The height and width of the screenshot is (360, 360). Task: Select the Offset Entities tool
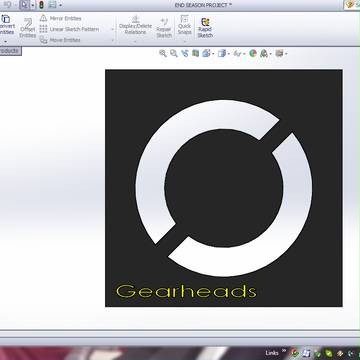[28, 28]
